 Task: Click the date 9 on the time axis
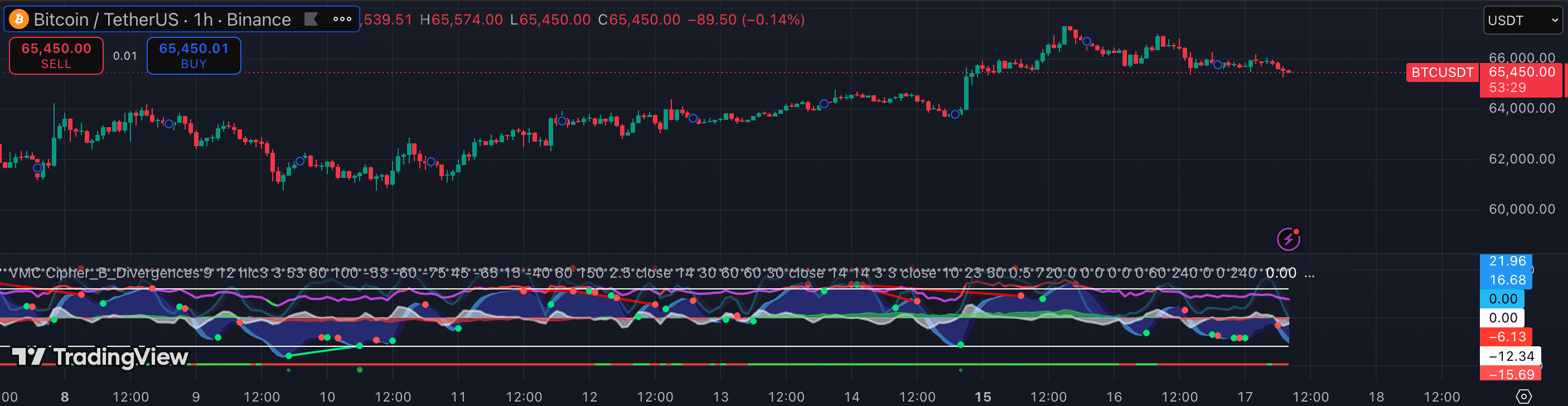[195, 397]
